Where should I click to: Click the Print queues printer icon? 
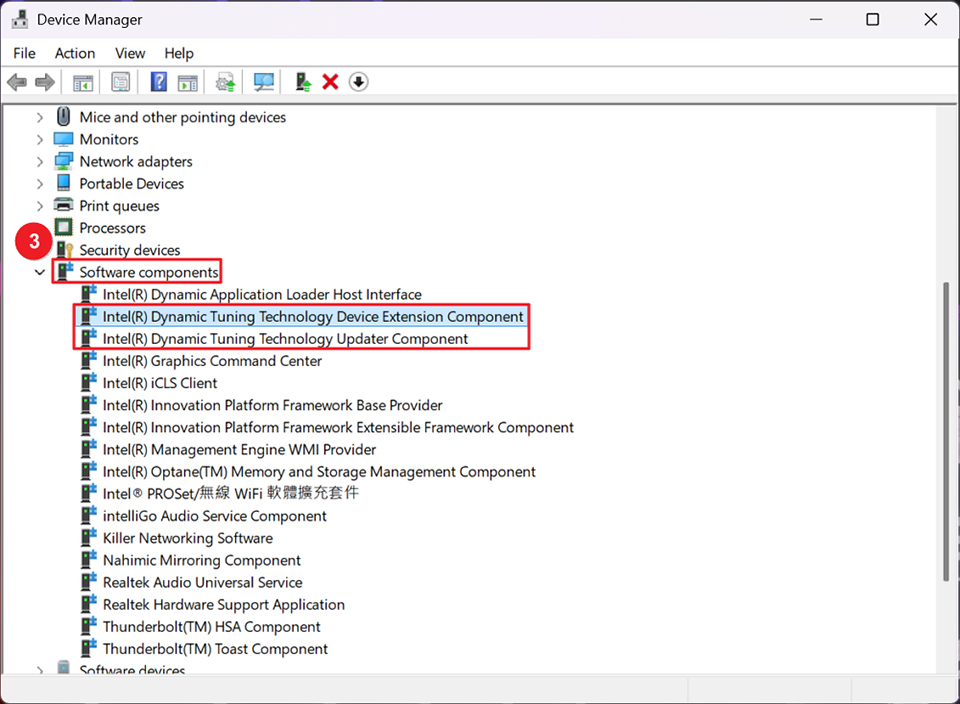(x=63, y=205)
